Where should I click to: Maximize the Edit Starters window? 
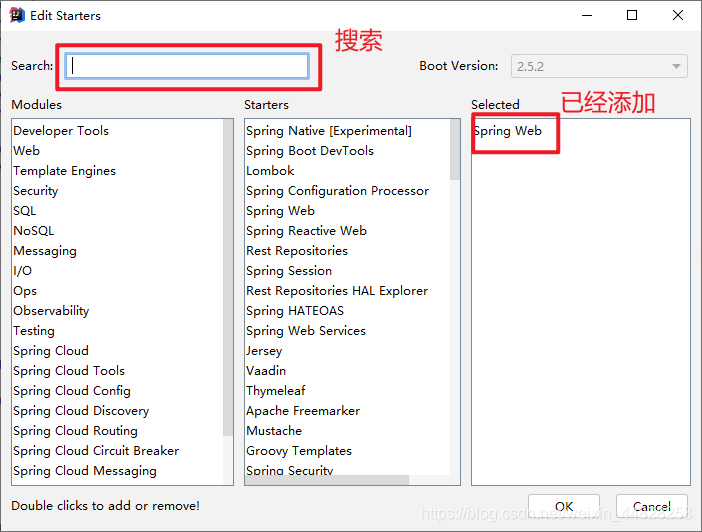coord(632,15)
